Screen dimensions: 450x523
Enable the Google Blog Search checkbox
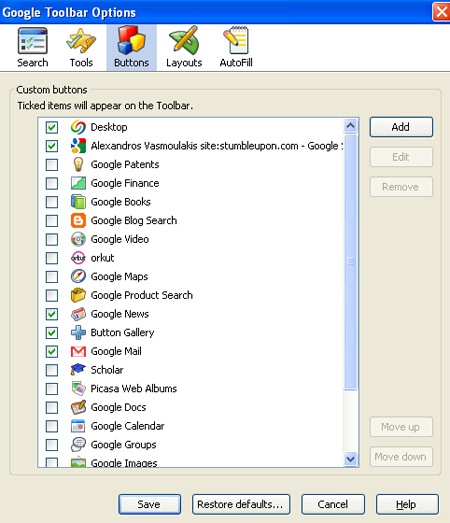pos(52,220)
